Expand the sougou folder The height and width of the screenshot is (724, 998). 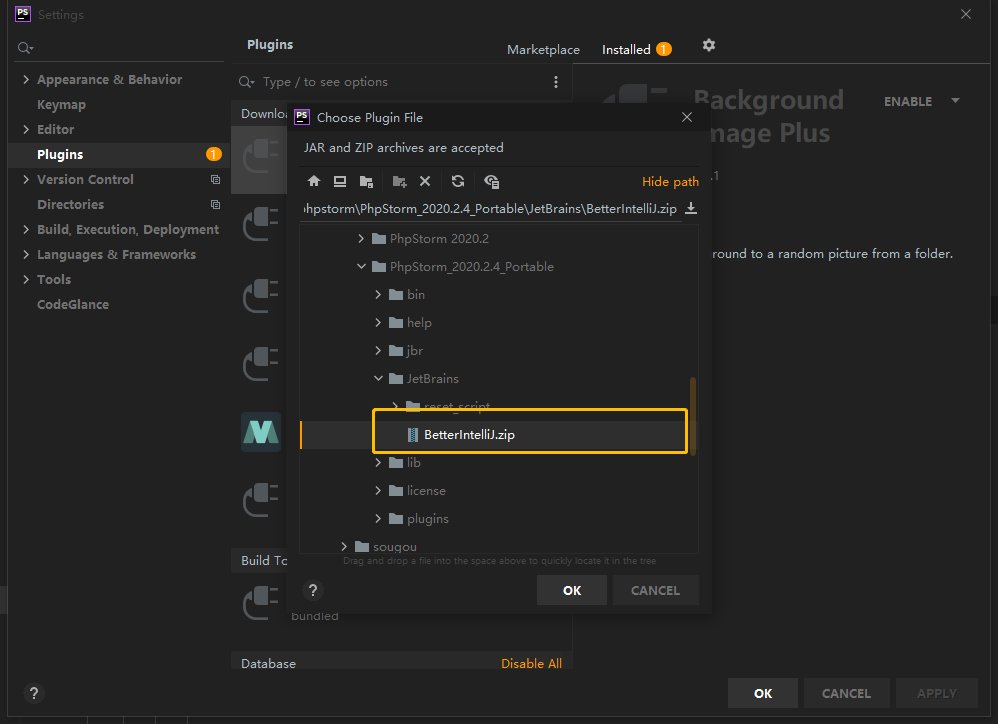344,546
